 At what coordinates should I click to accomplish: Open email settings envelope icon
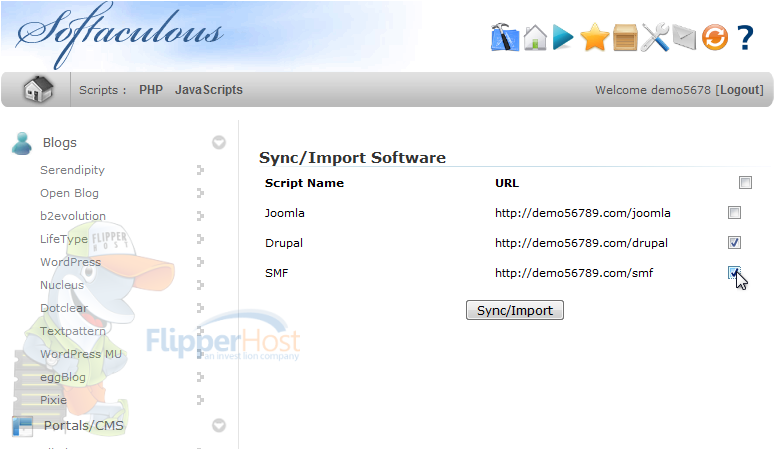[684, 38]
